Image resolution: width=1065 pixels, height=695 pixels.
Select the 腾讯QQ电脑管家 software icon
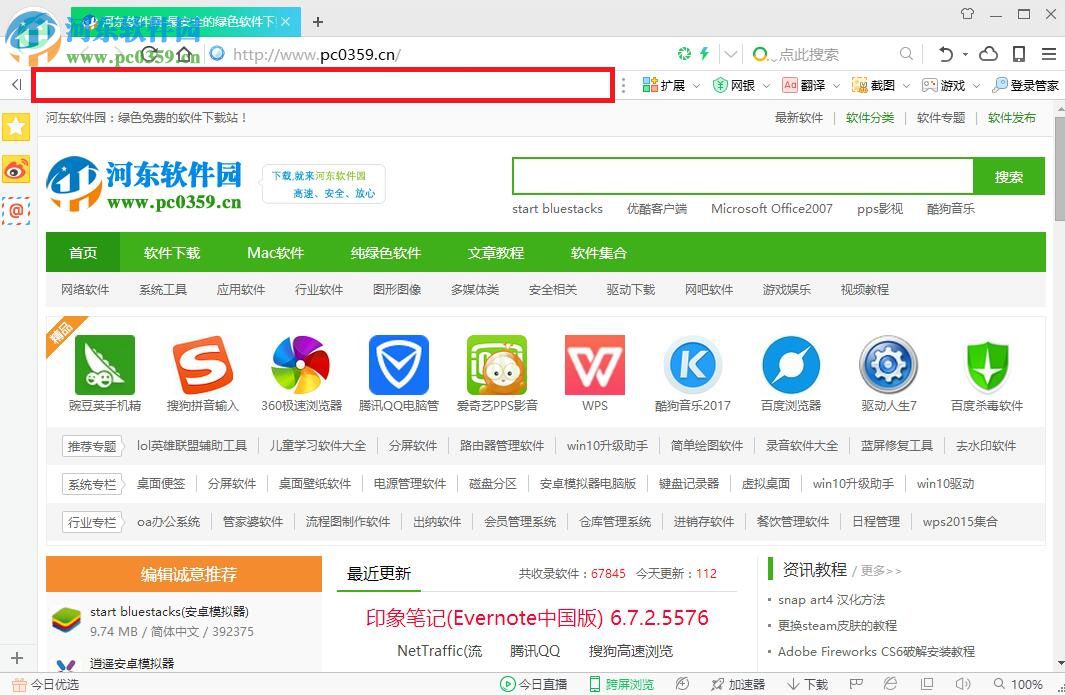[398, 366]
